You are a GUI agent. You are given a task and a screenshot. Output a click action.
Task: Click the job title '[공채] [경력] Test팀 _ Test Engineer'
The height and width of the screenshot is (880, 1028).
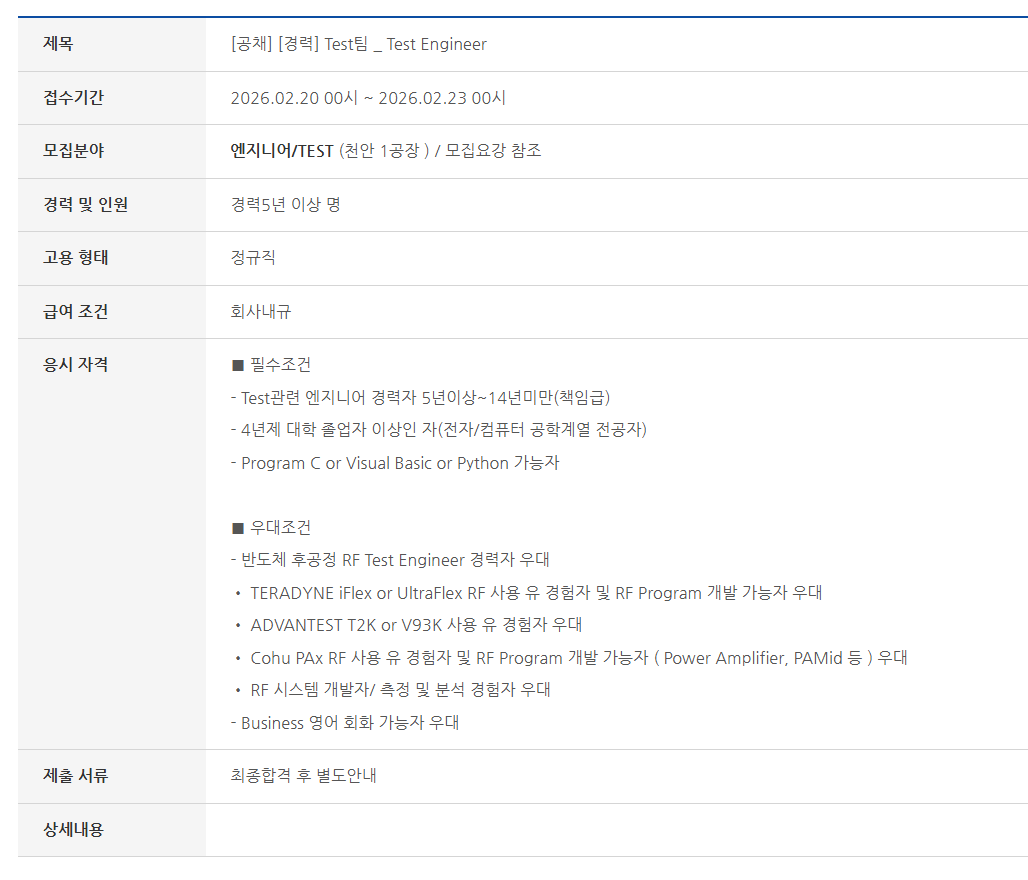(x=358, y=44)
